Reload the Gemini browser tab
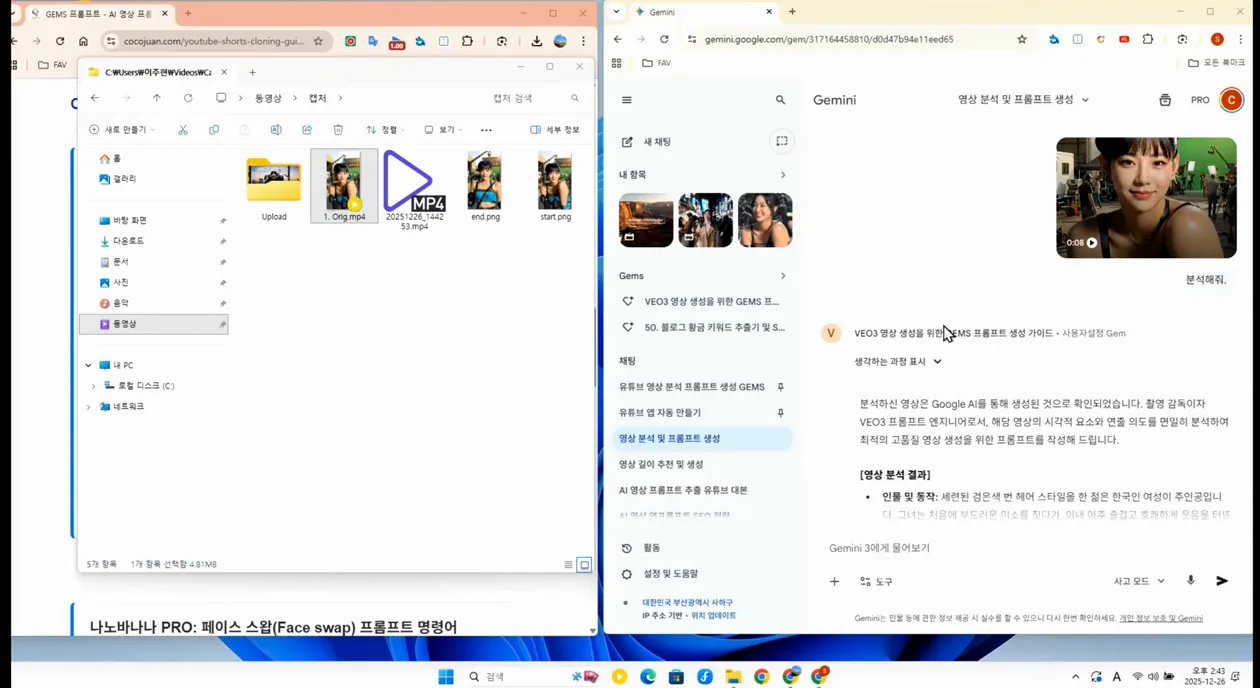The height and width of the screenshot is (688, 1260). click(x=664, y=40)
